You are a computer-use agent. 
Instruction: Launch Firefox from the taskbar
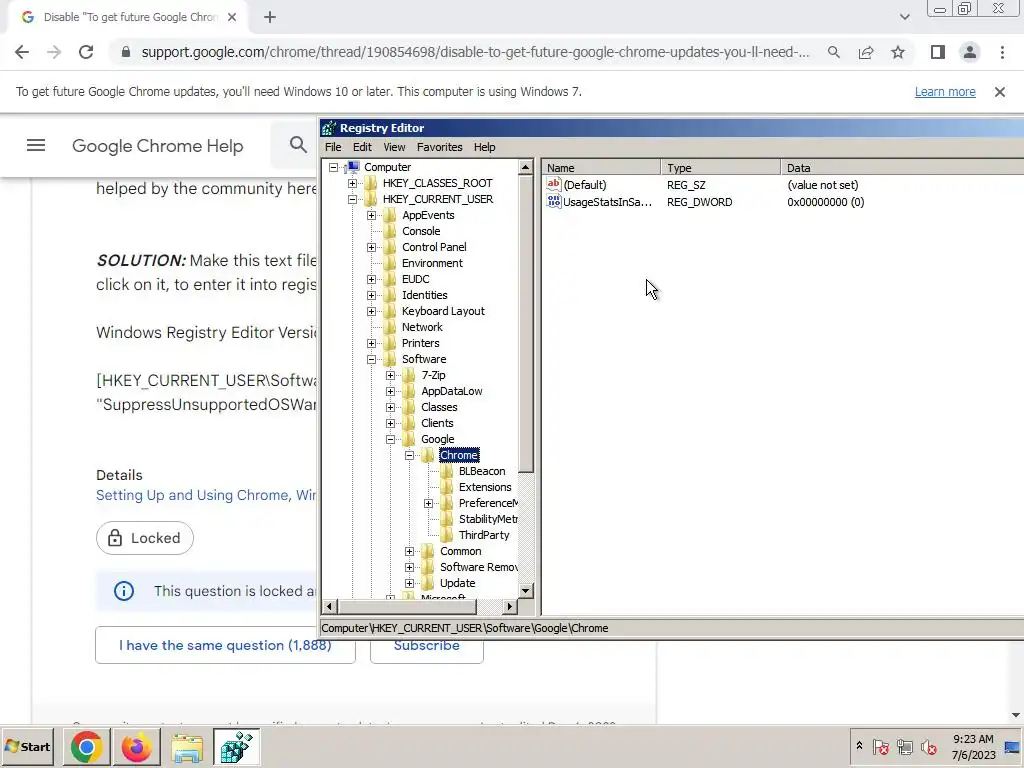click(136, 747)
